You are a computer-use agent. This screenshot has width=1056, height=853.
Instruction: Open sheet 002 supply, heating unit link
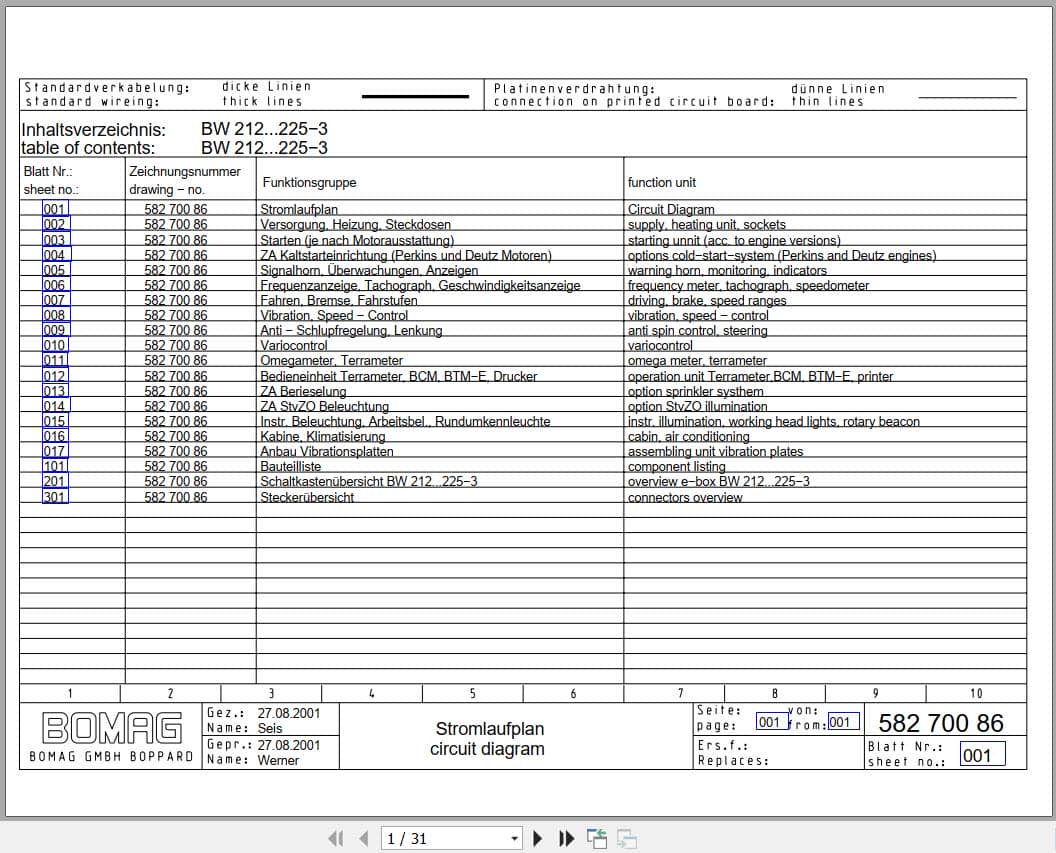point(55,224)
